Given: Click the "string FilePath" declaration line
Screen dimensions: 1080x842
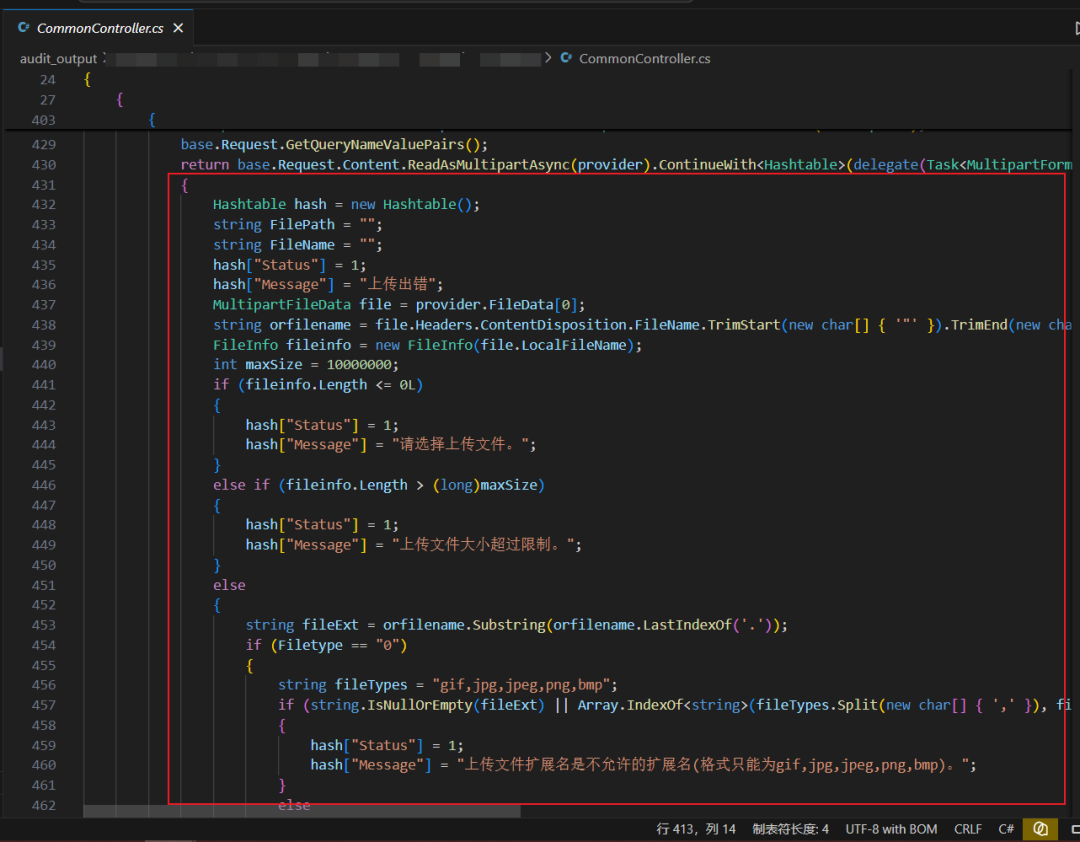Looking at the screenshot, I should 298,225.
